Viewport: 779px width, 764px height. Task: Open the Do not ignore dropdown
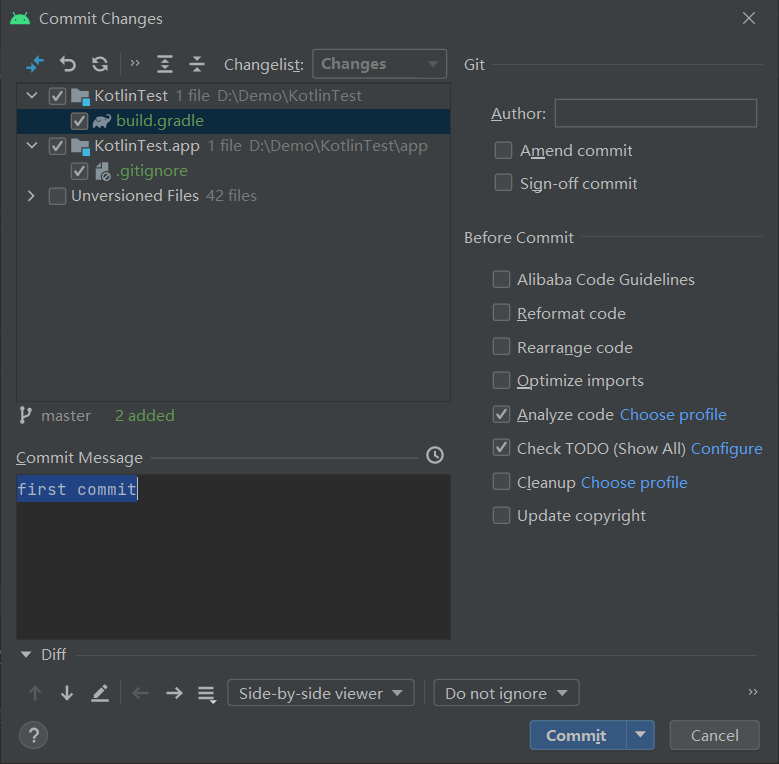[x=506, y=693]
